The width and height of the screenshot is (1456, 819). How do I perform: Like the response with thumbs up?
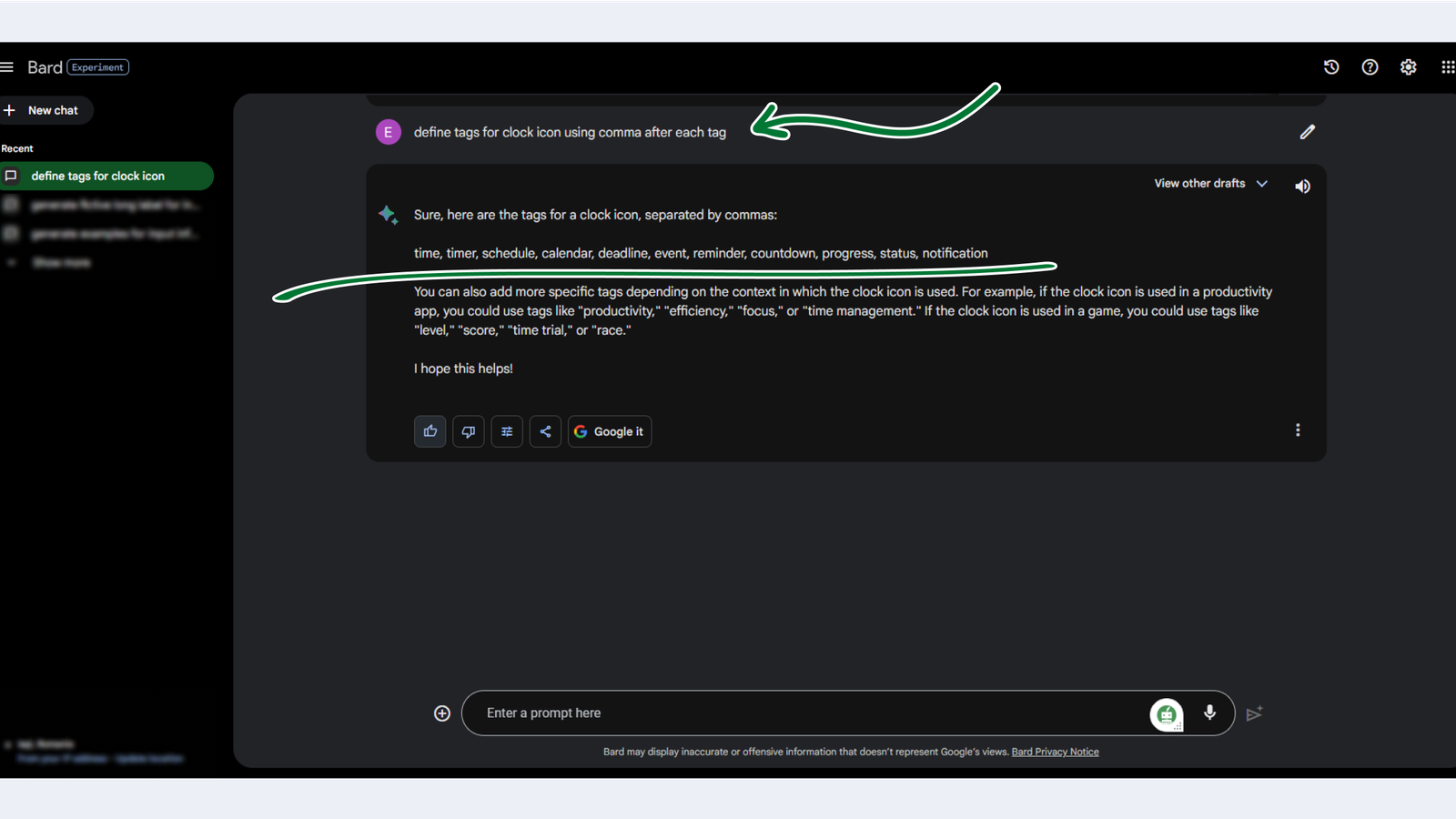430,431
